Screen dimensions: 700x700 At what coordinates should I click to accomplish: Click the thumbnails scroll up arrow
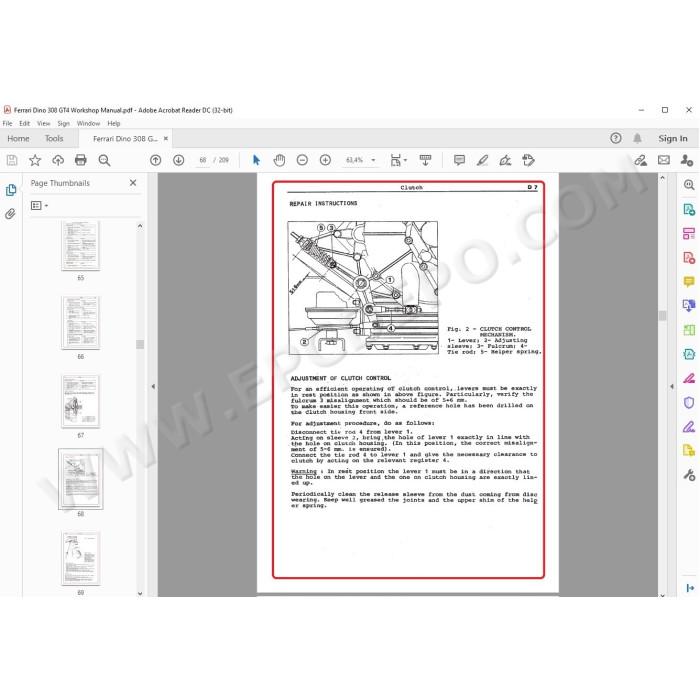point(140,226)
